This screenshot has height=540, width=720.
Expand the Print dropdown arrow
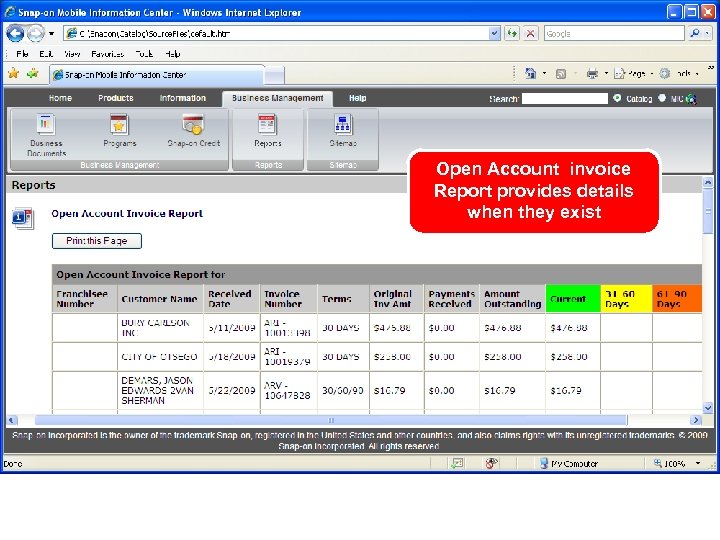coord(606,73)
